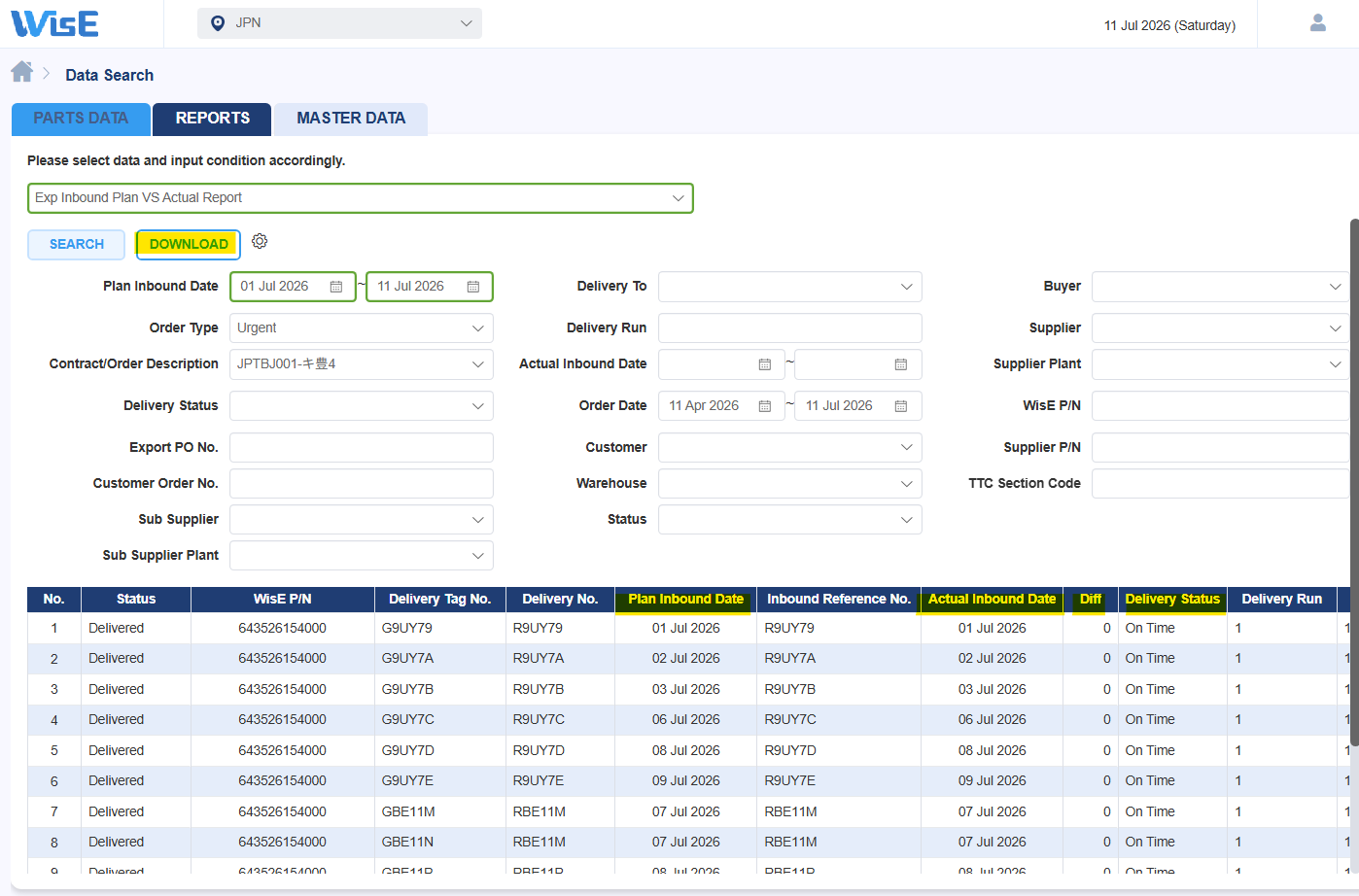This screenshot has width=1359, height=896.
Task: Switch to the Master Data tab
Action: (x=351, y=119)
